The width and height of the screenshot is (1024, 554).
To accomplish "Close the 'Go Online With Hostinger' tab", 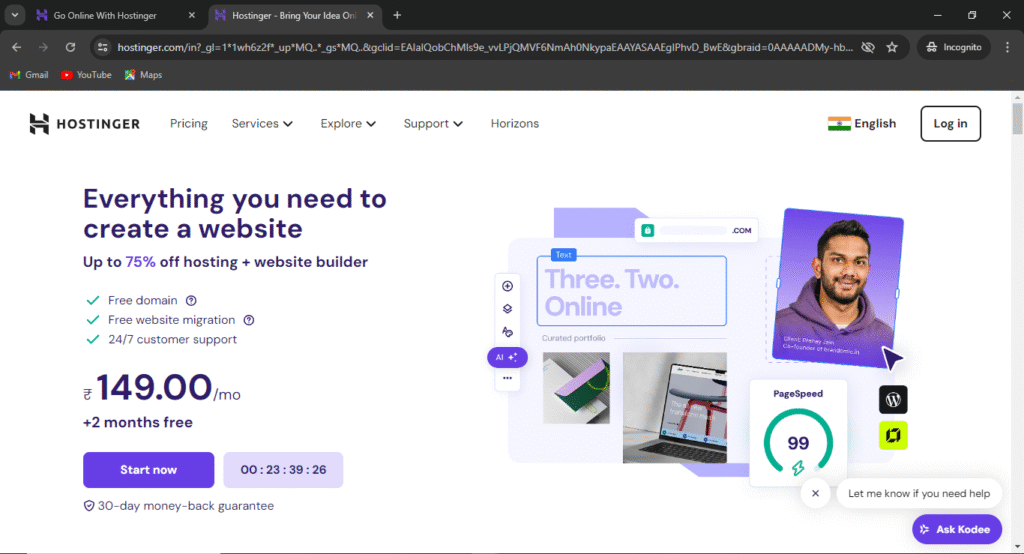I will coord(191,15).
